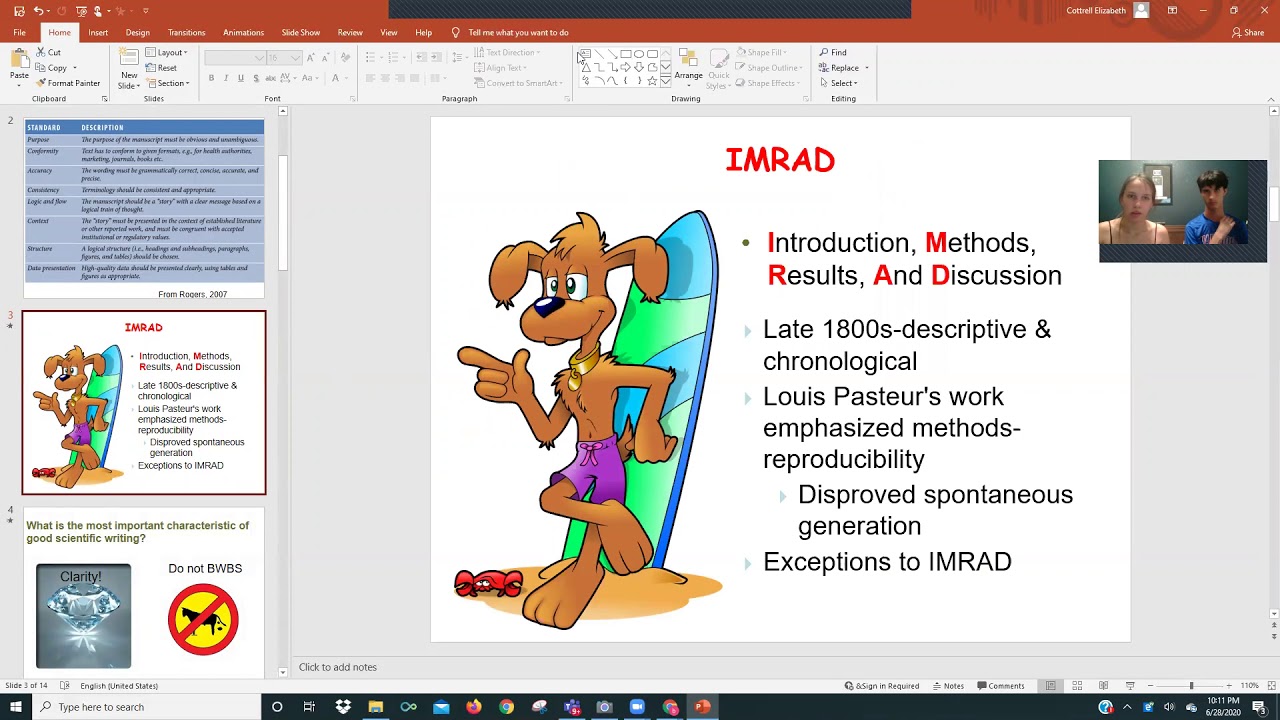Switch to the Review tab

tap(350, 32)
